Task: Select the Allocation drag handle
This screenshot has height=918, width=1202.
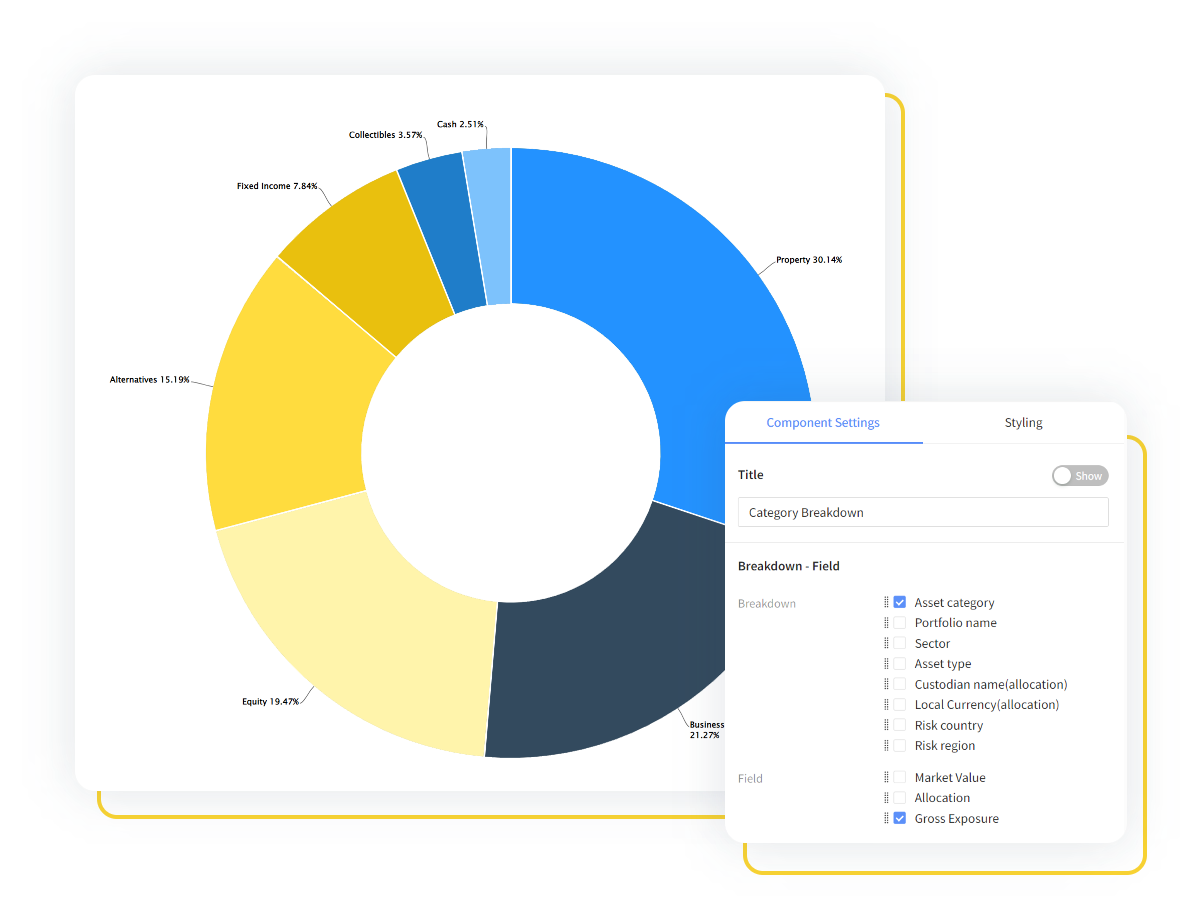Action: coord(888,797)
